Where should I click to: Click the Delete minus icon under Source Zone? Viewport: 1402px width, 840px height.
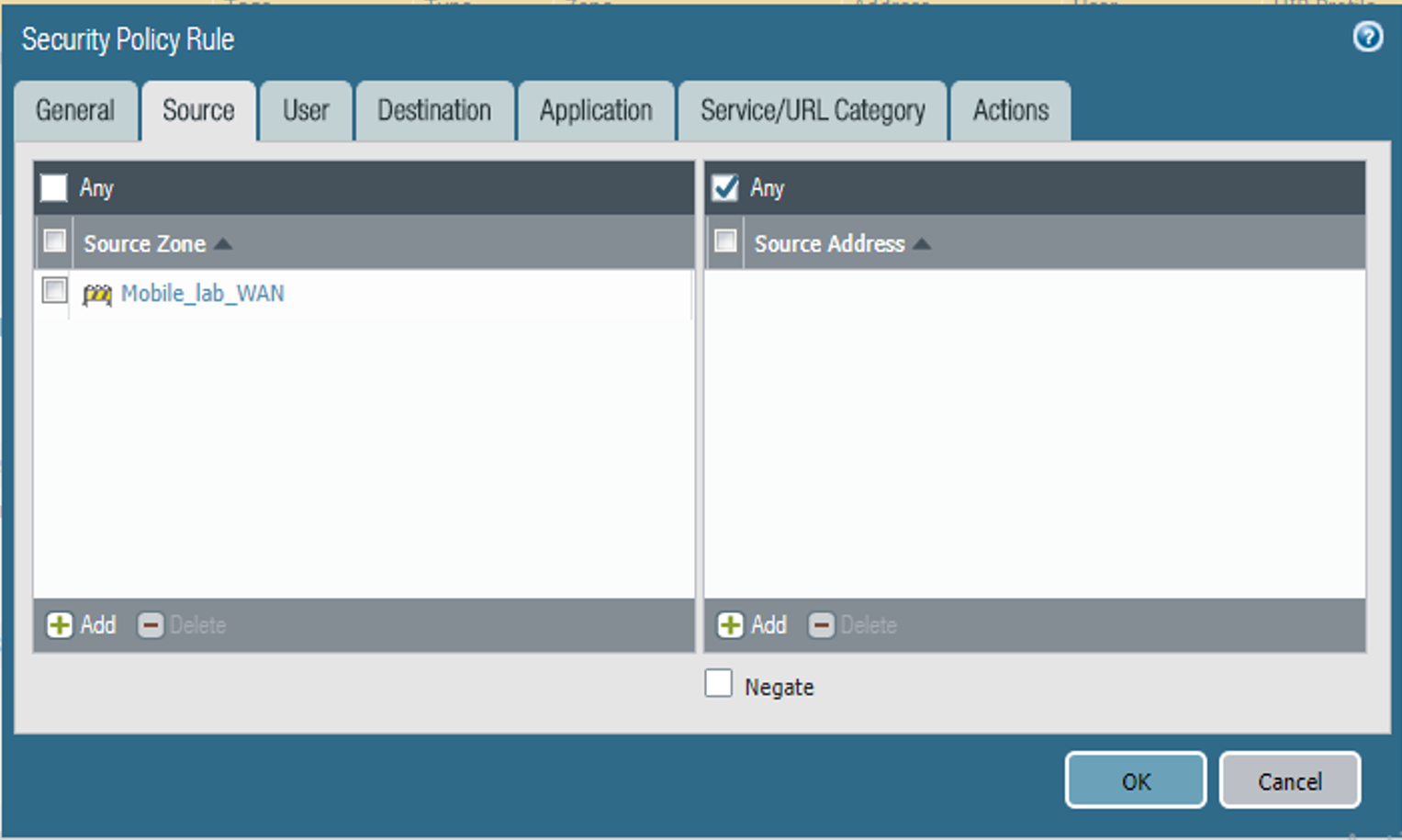[152, 625]
